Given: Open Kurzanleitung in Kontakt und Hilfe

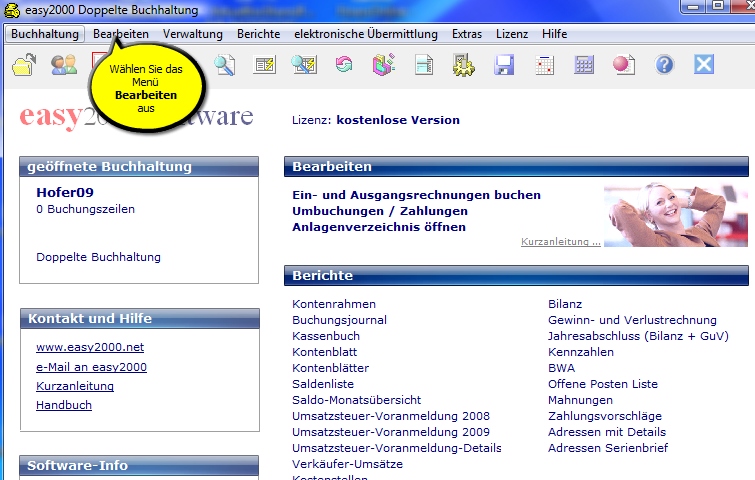Looking at the screenshot, I should coord(75,386).
